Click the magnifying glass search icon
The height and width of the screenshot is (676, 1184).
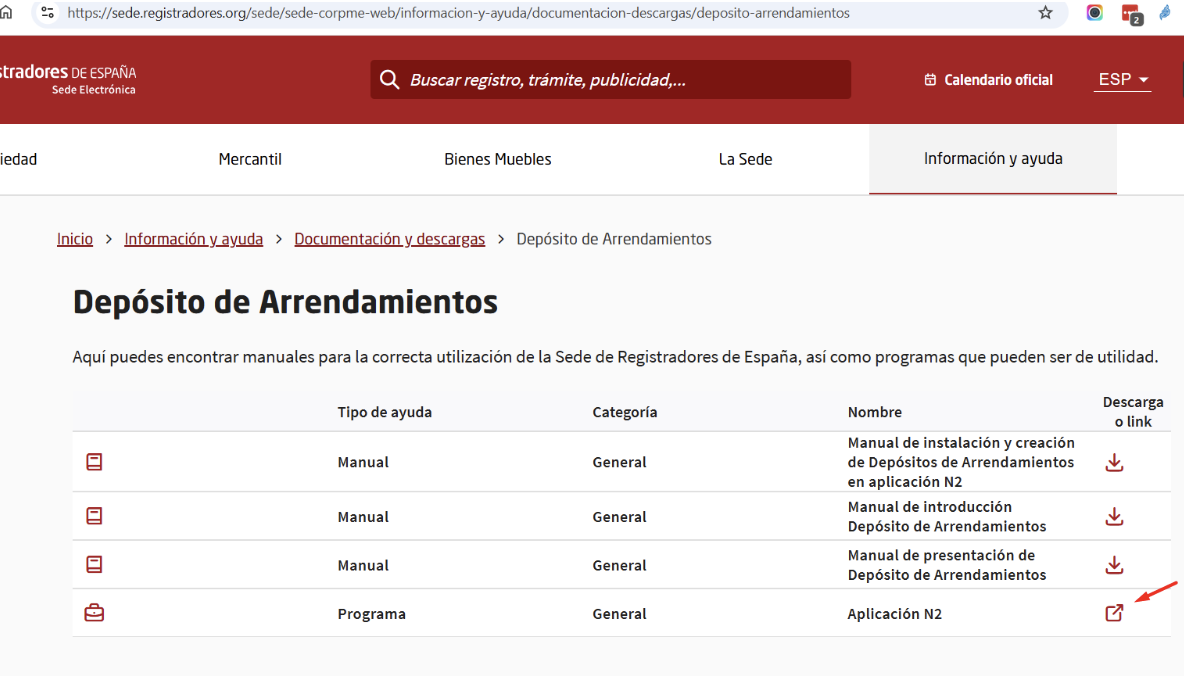390,79
